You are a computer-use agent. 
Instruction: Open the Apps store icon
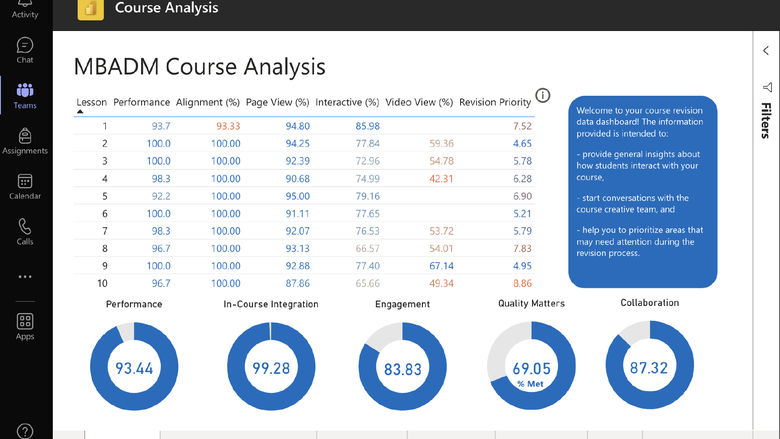click(25, 327)
